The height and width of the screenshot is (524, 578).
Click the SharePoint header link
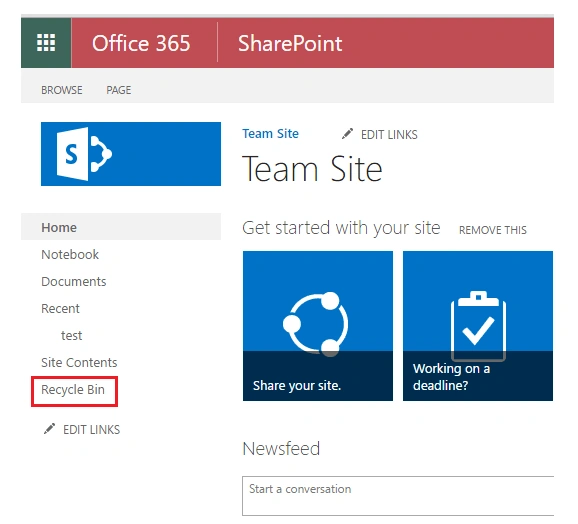(x=290, y=43)
